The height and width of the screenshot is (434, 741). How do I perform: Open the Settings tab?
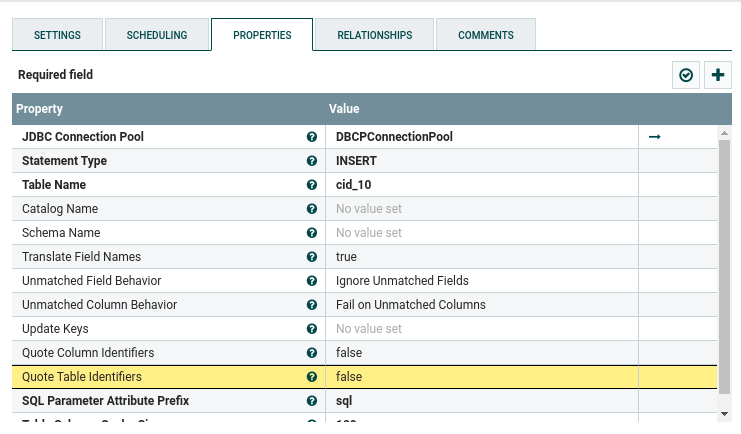pyautogui.click(x=57, y=35)
